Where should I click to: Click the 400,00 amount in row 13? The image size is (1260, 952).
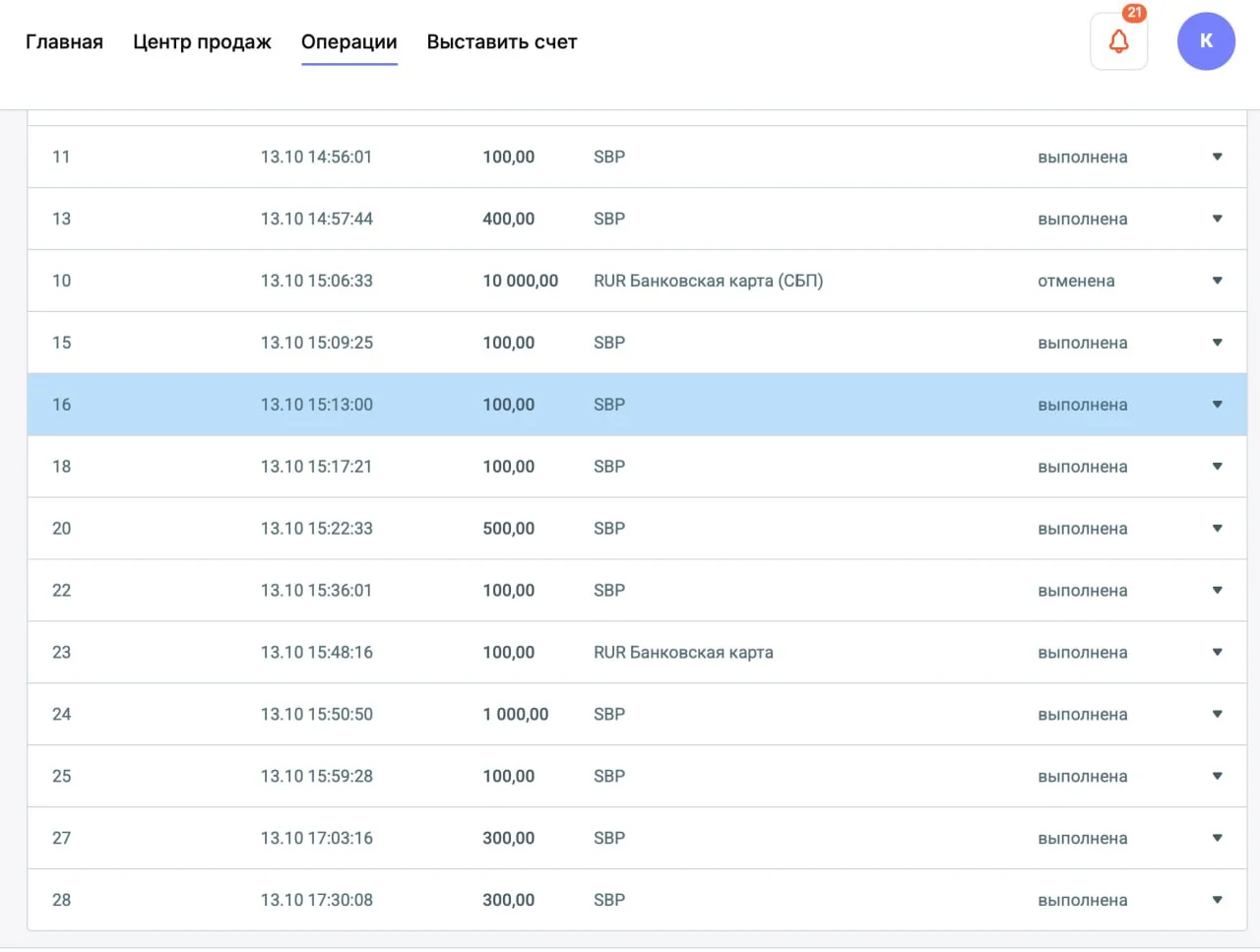click(508, 219)
